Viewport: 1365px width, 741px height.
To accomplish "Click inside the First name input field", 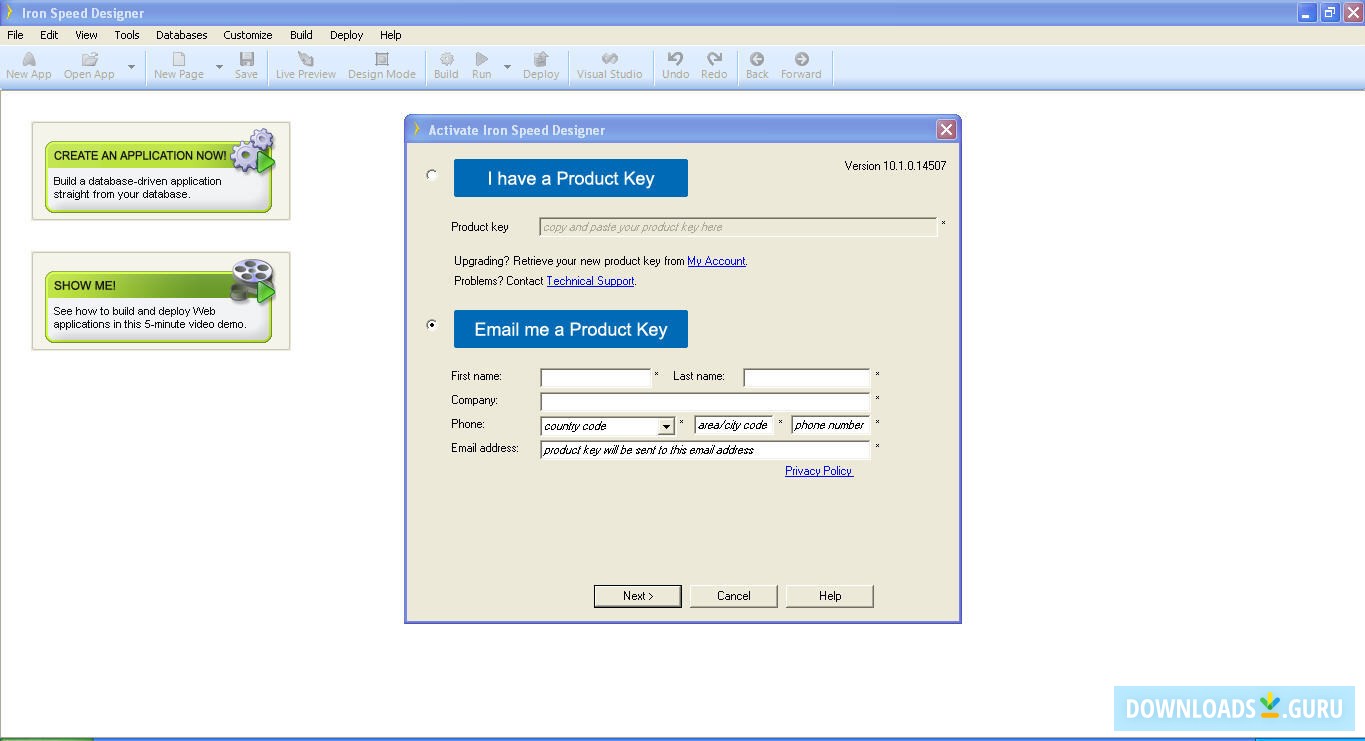I will point(595,377).
